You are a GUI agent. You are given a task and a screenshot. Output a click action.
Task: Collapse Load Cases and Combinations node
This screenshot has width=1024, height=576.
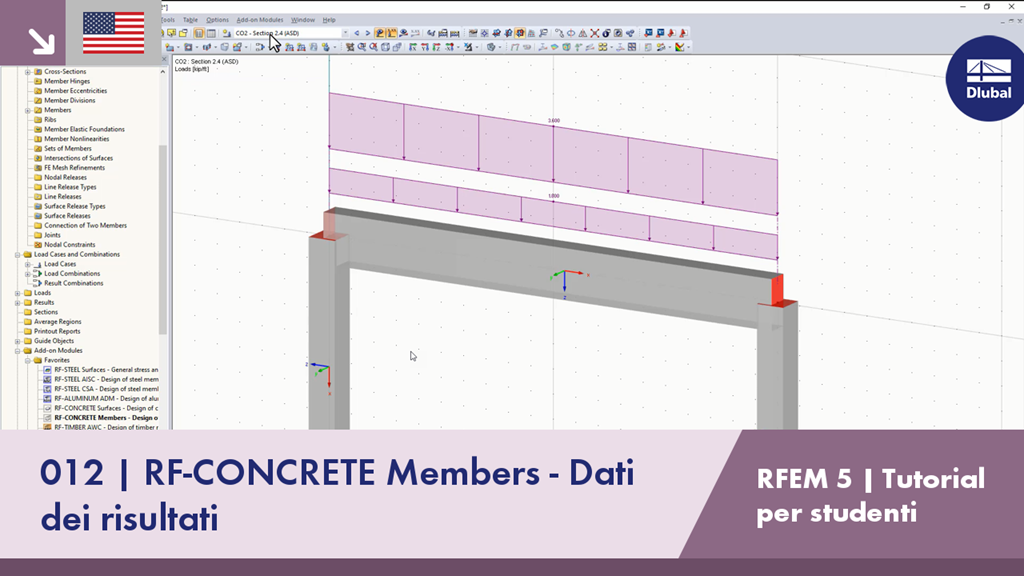point(18,255)
